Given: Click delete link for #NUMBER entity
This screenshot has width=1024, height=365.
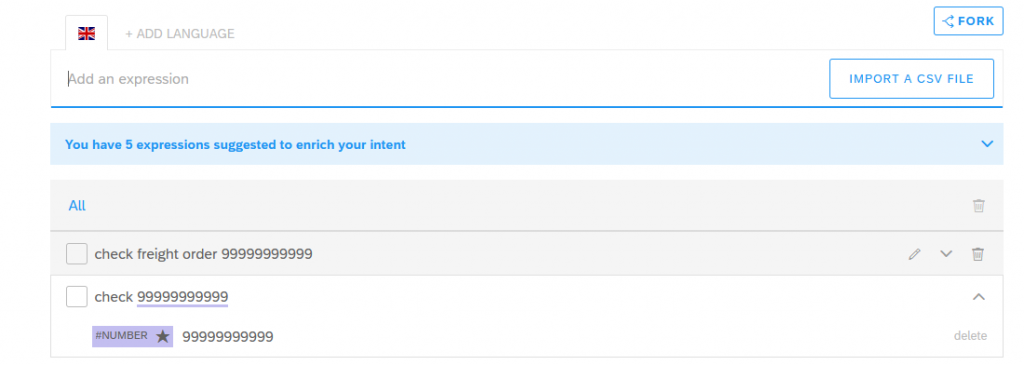Looking at the screenshot, I should pyautogui.click(x=970, y=336).
